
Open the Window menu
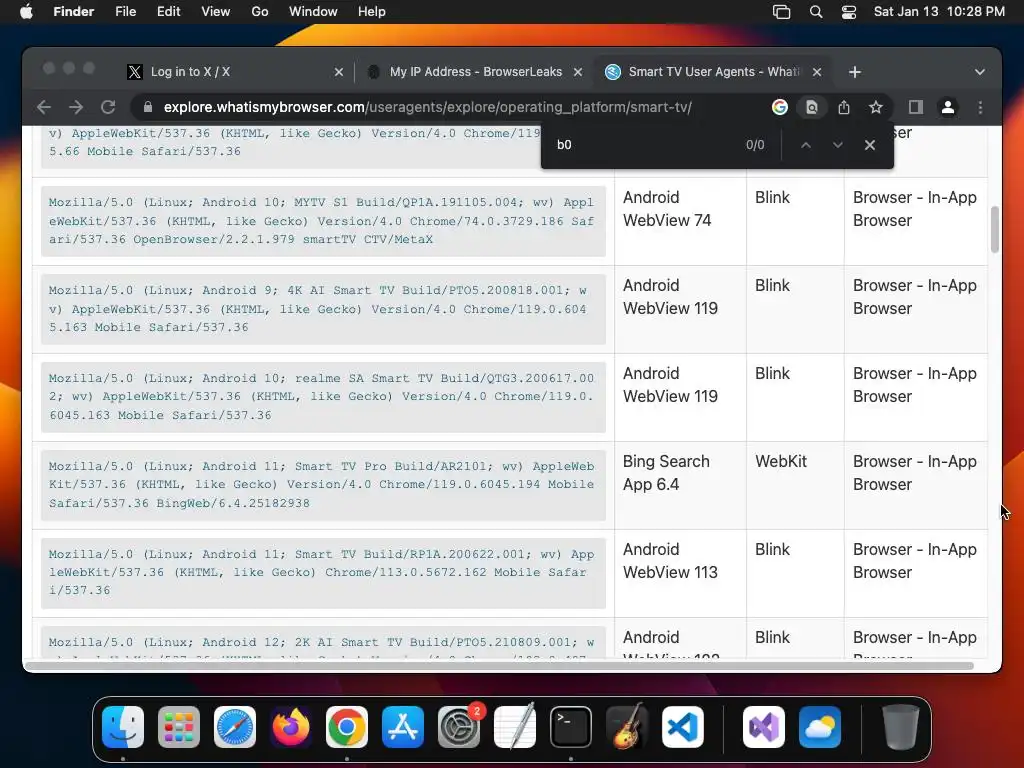click(x=313, y=12)
